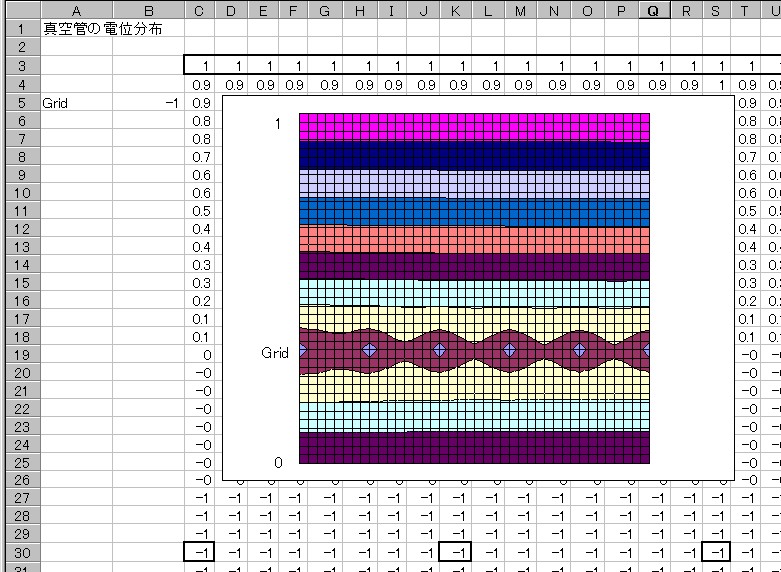Click the navy blue band in the chart
781x572 pixels.
click(475, 154)
